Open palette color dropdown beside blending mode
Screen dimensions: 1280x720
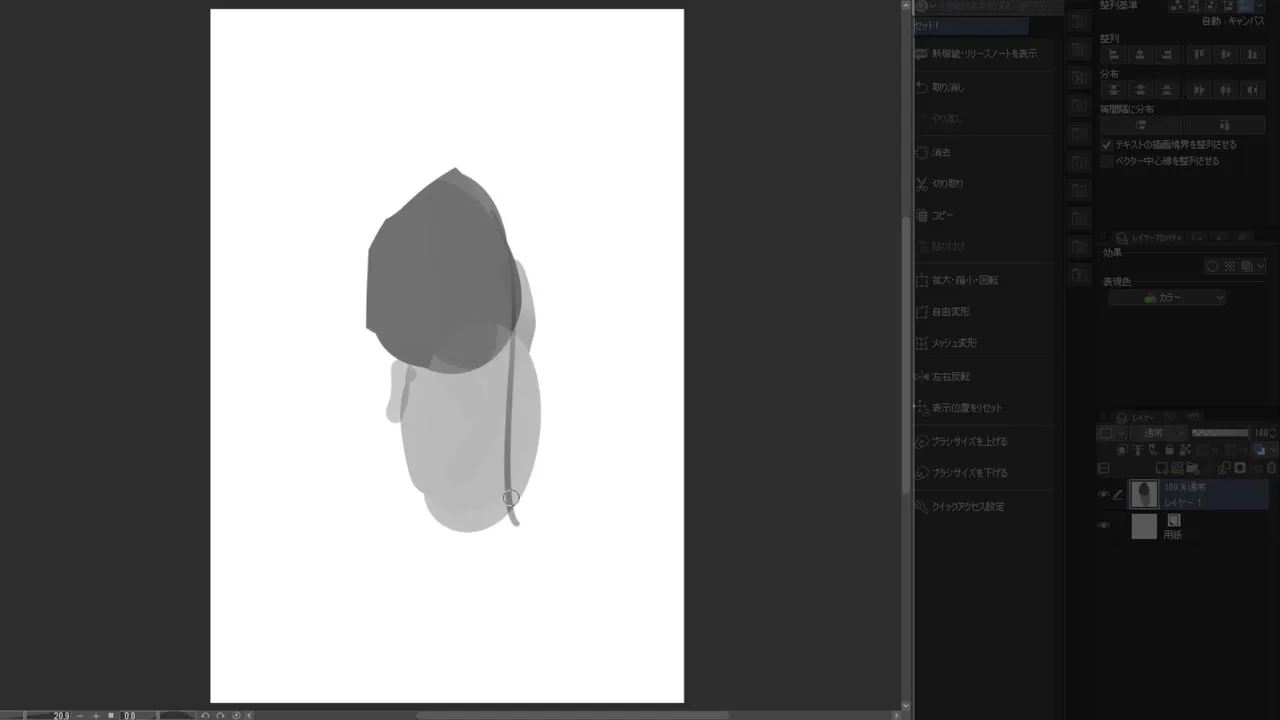(x=1112, y=433)
